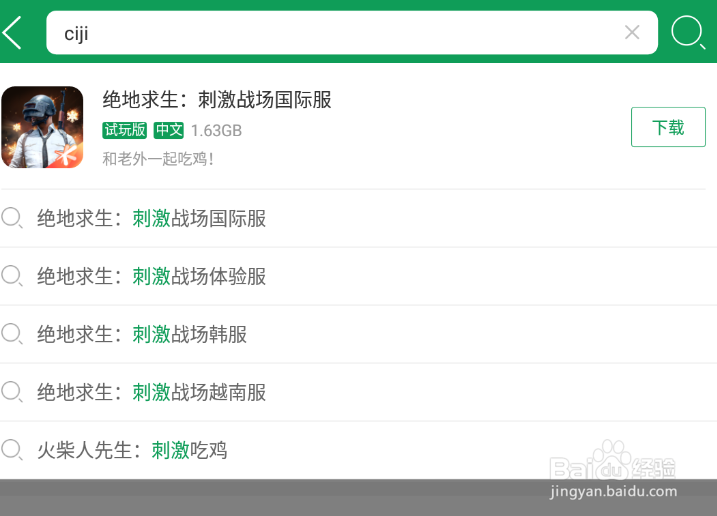This screenshot has height=516, width=717.
Task: Tap the description 和老外一起吃鸡!
Action: (158, 159)
